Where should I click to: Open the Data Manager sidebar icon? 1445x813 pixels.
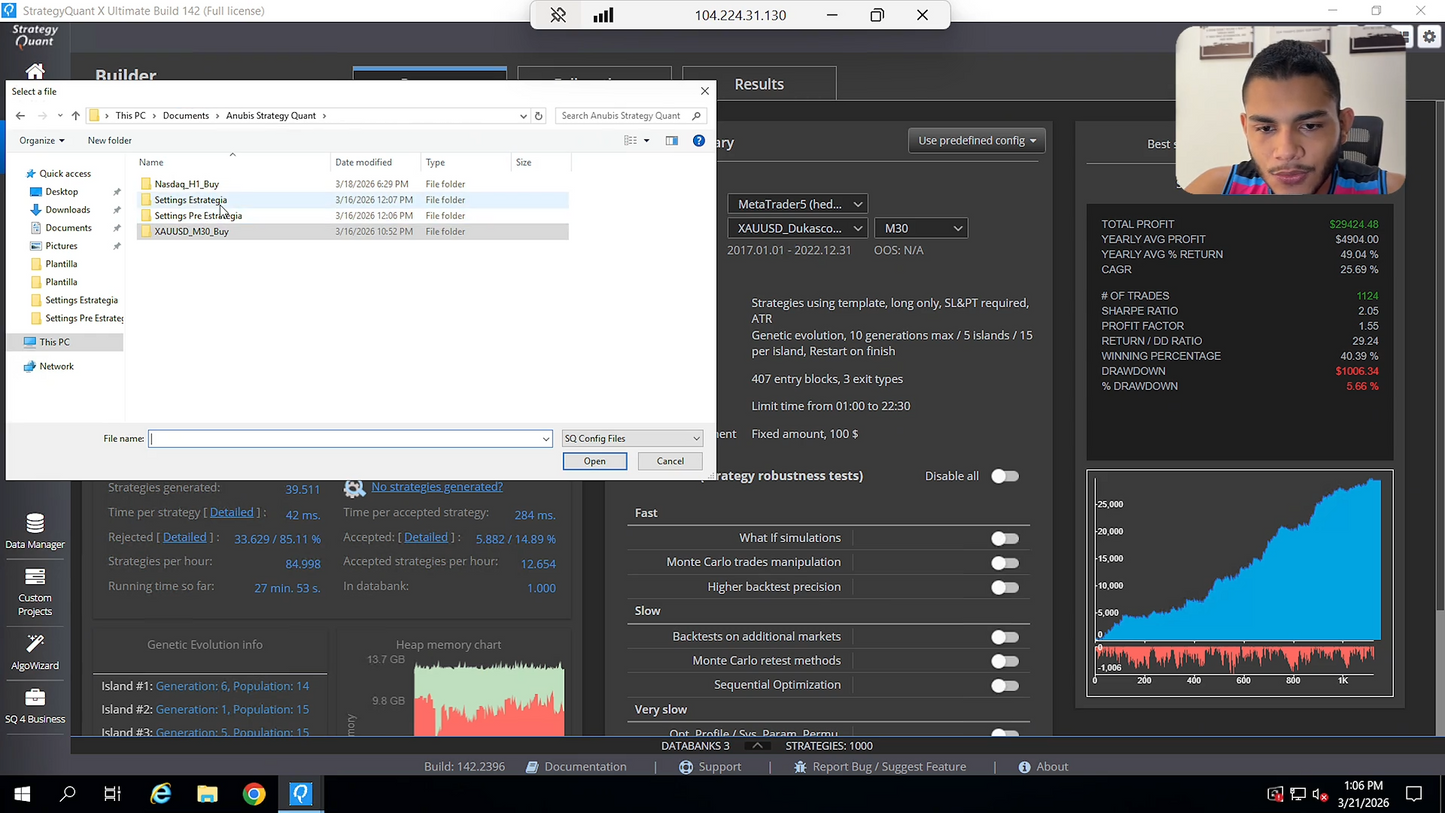pyautogui.click(x=35, y=531)
